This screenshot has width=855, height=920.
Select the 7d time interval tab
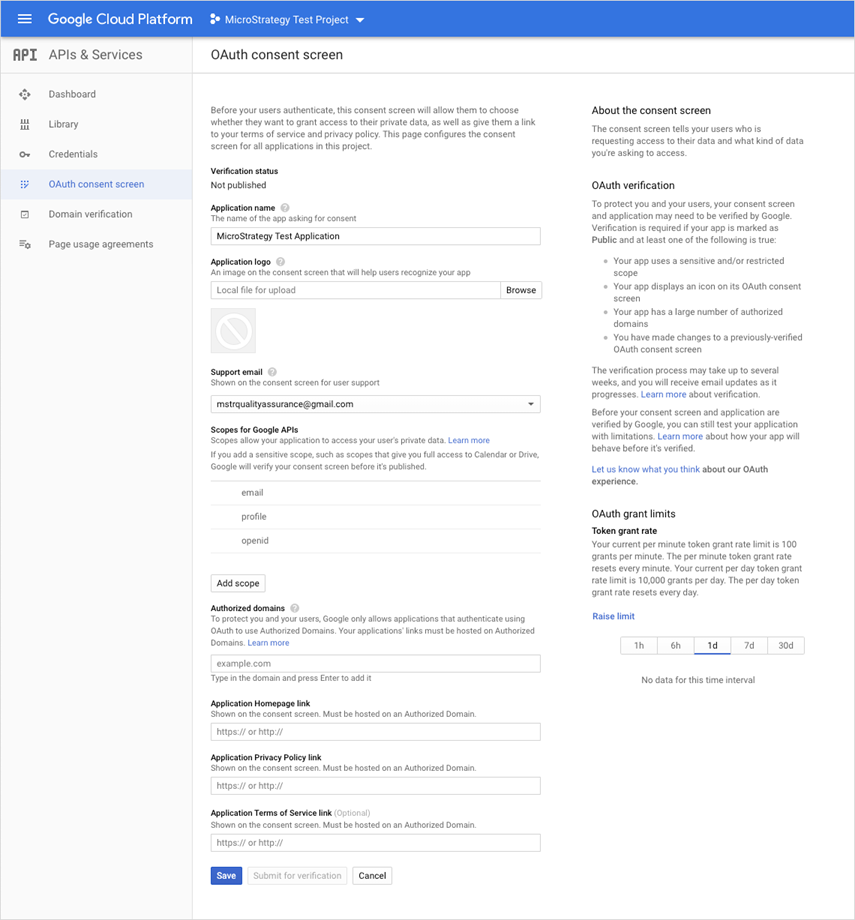coord(749,645)
